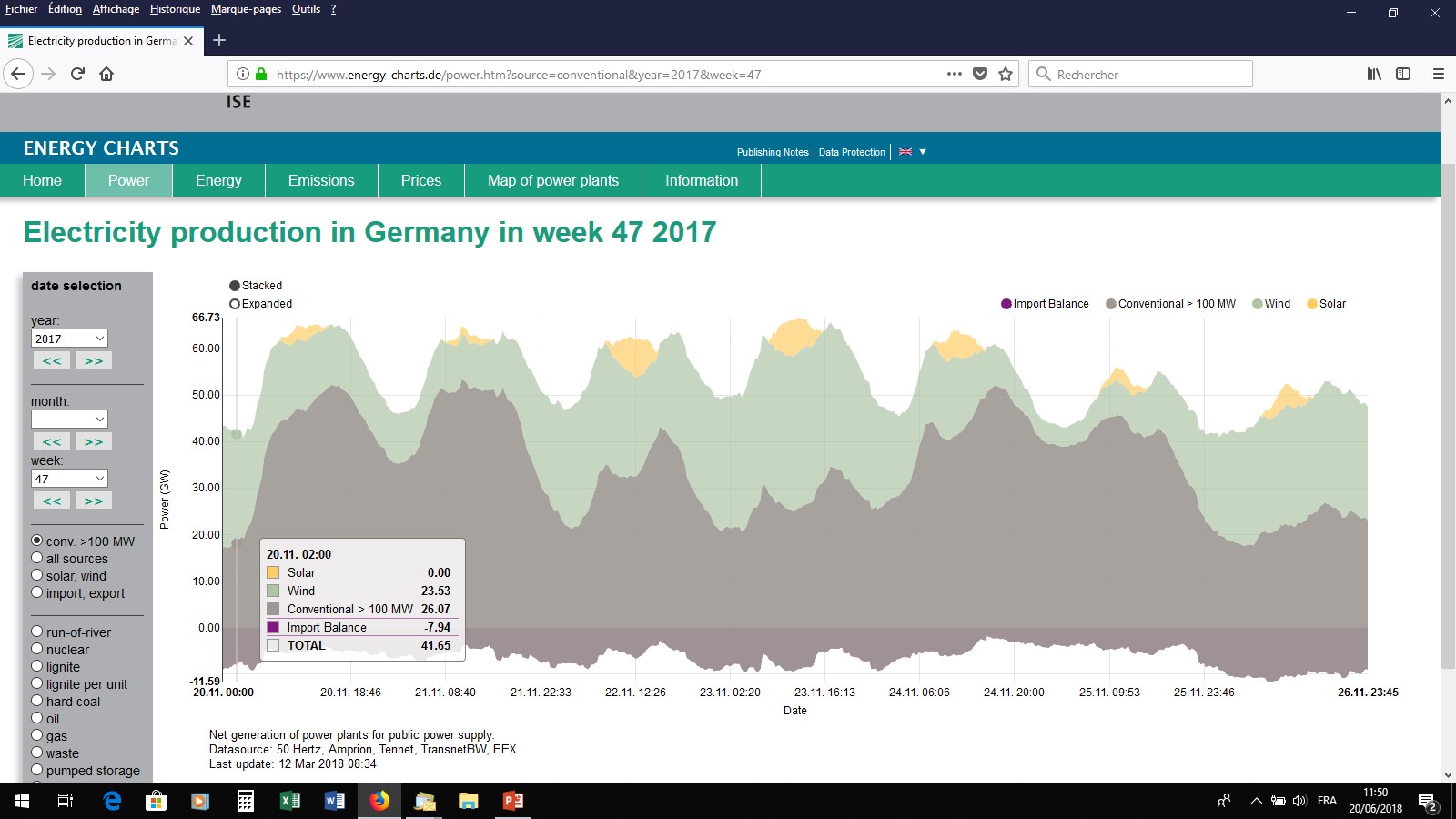Switch to Firefox in taskbar
This screenshot has width=1456, height=819.
[379, 801]
